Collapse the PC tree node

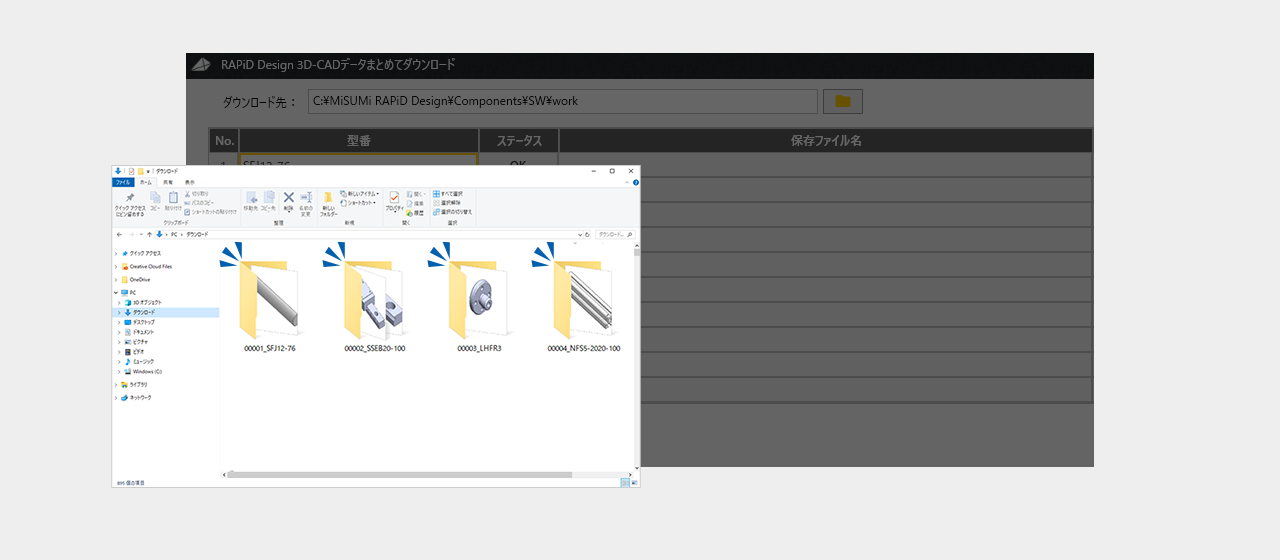[x=116, y=292]
